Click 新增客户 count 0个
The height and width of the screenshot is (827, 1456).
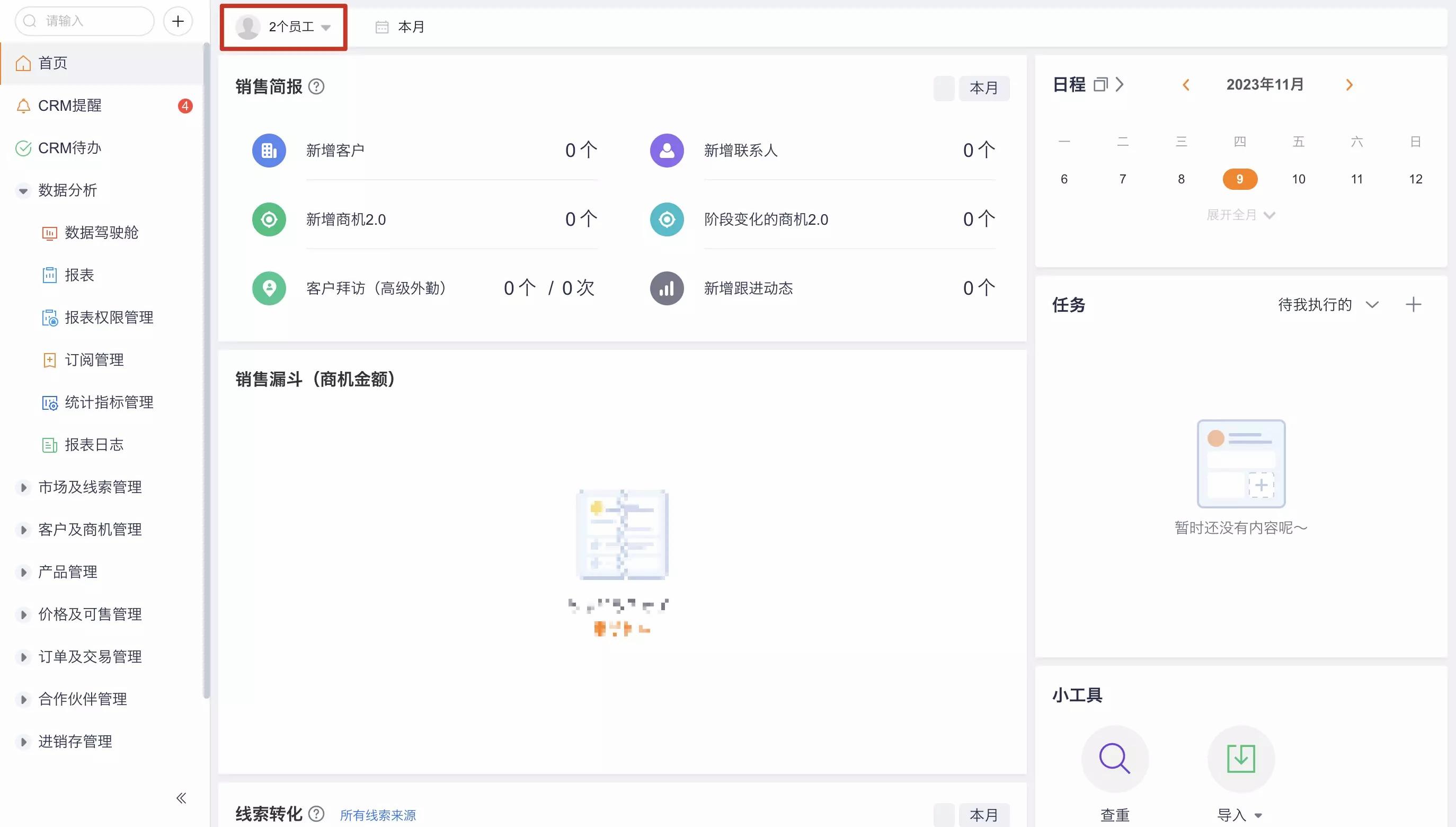pos(581,151)
